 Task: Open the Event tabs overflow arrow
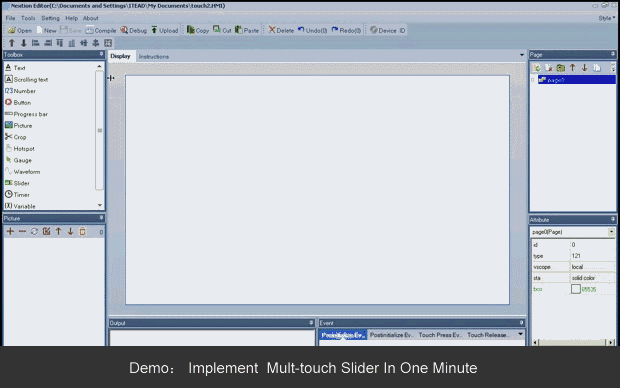coord(520,335)
